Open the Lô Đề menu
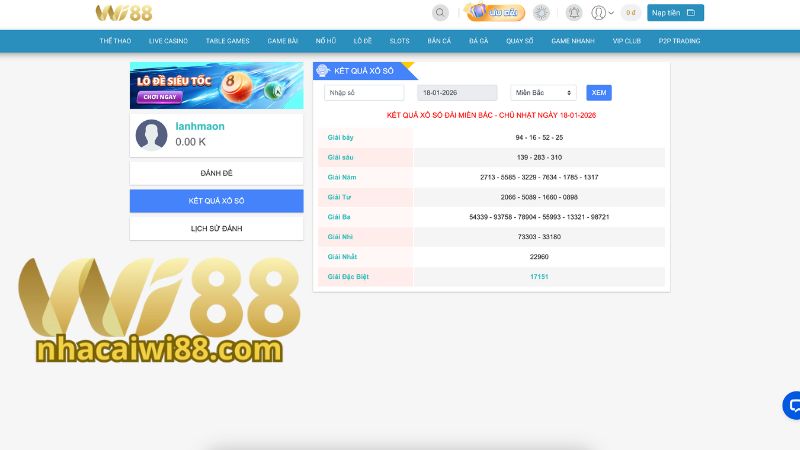This screenshot has width=800, height=450. tap(363, 41)
